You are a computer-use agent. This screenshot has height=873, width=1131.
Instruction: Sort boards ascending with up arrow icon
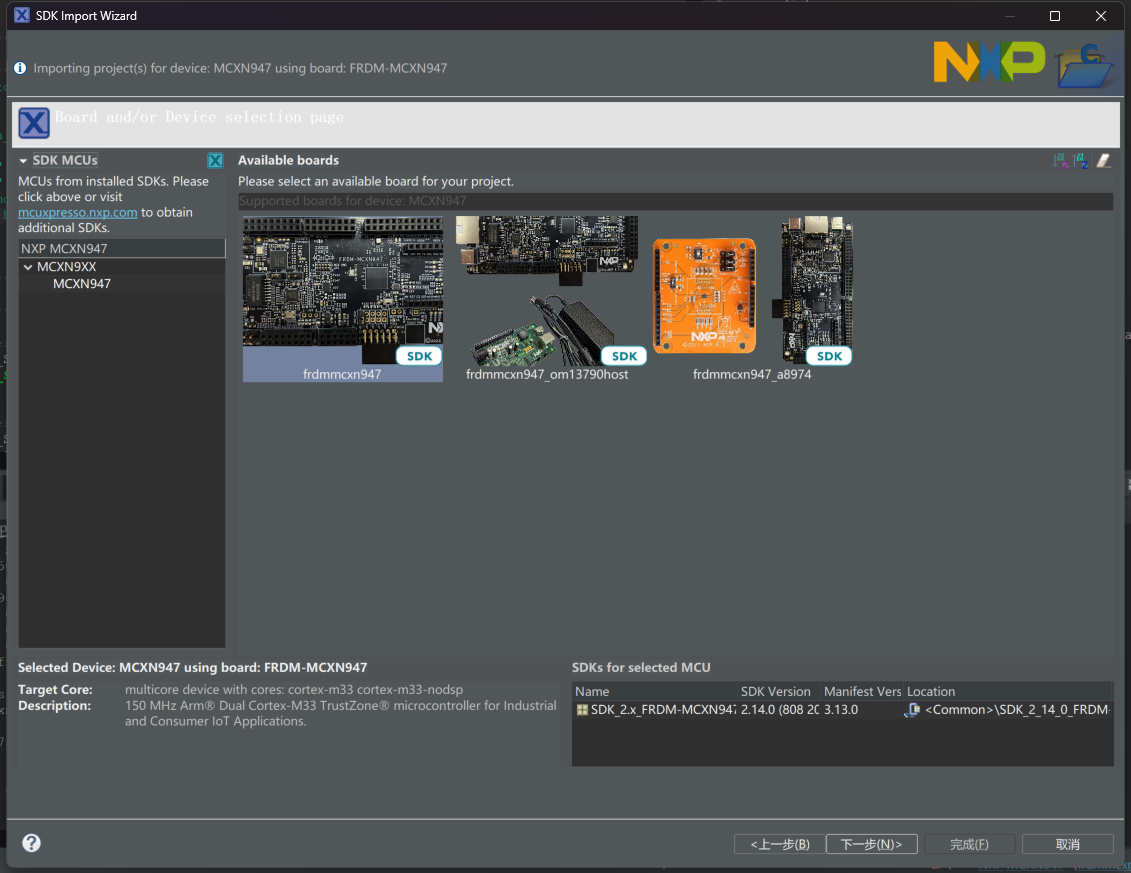pyautogui.click(x=1081, y=160)
